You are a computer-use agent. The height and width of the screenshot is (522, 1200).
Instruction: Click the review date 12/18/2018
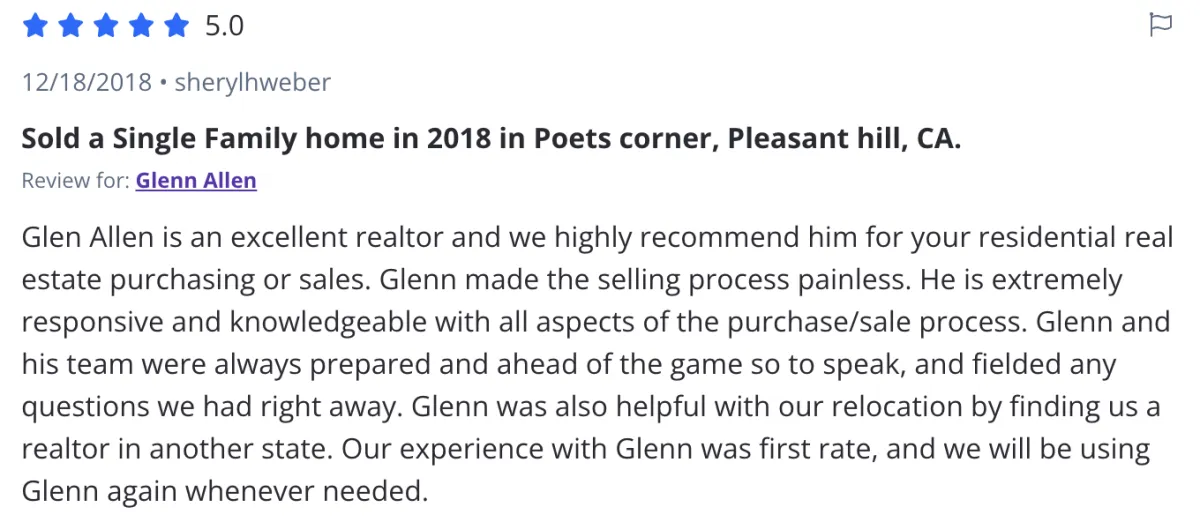87,82
